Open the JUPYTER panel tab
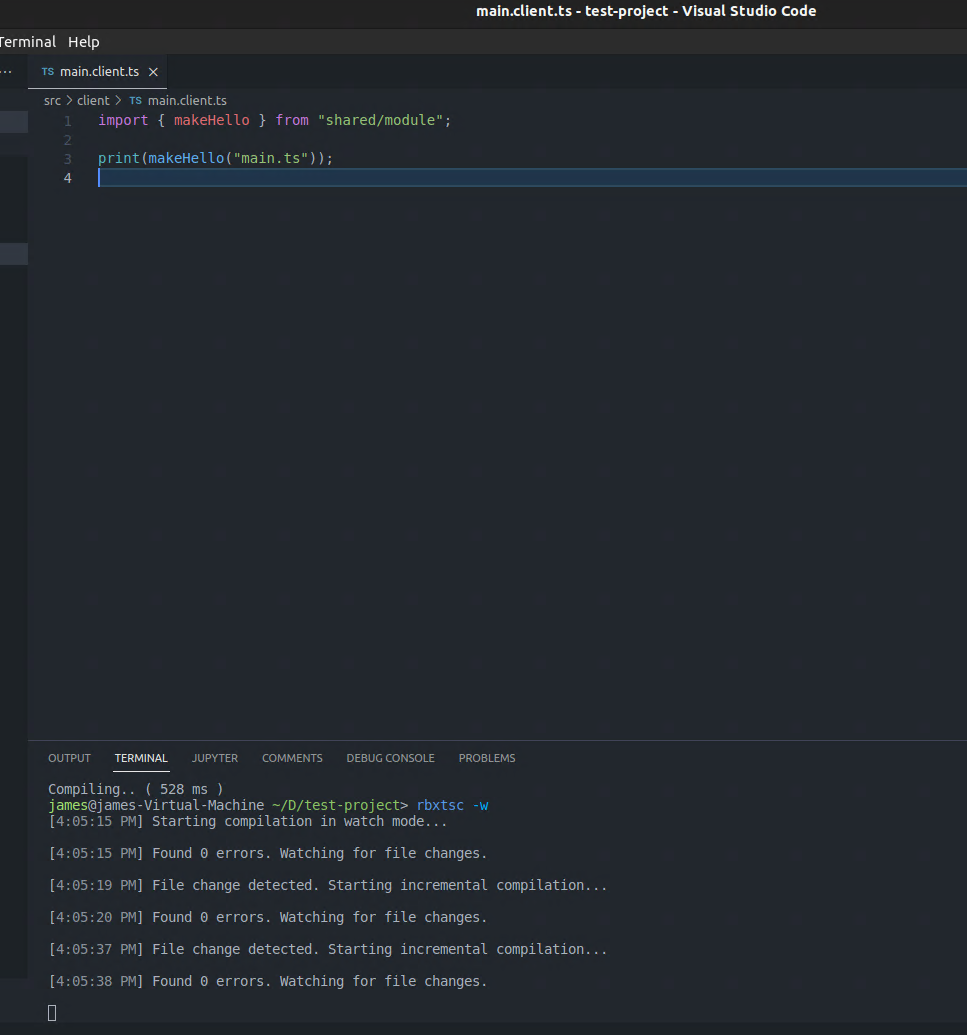Screen dimensions: 967x1035 (x=214, y=758)
